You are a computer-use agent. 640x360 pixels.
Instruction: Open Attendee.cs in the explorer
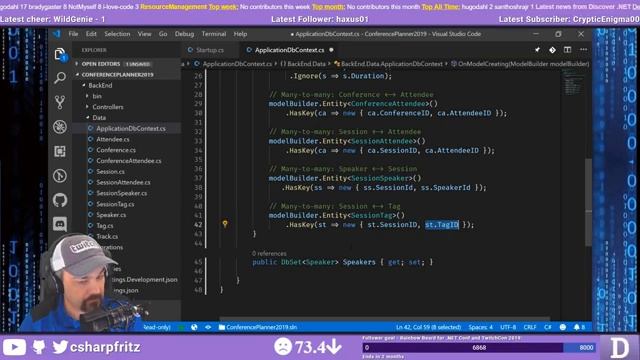click(113, 139)
